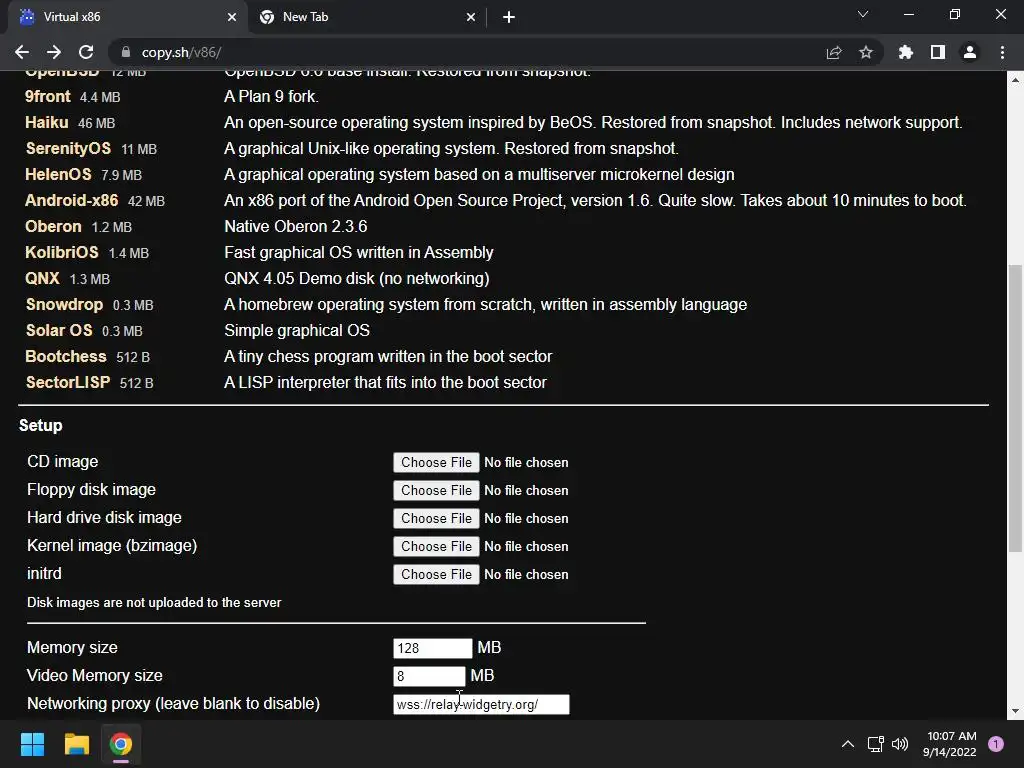This screenshot has height=768, width=1024.
Task: Choose a file for CD image
Action: [x=436, y=462]
